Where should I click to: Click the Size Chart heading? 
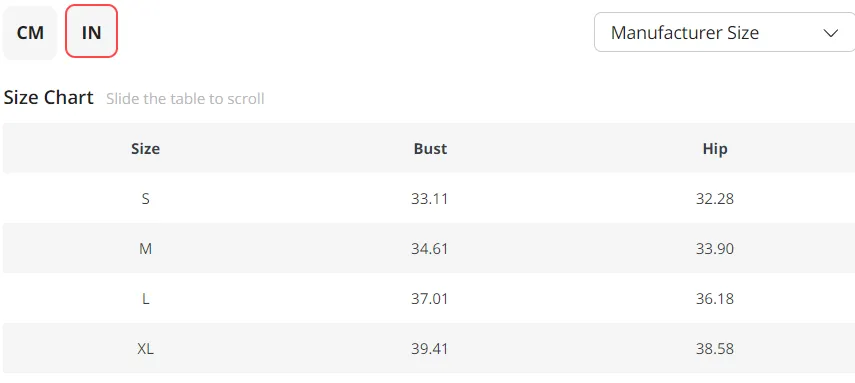(49, 98)
